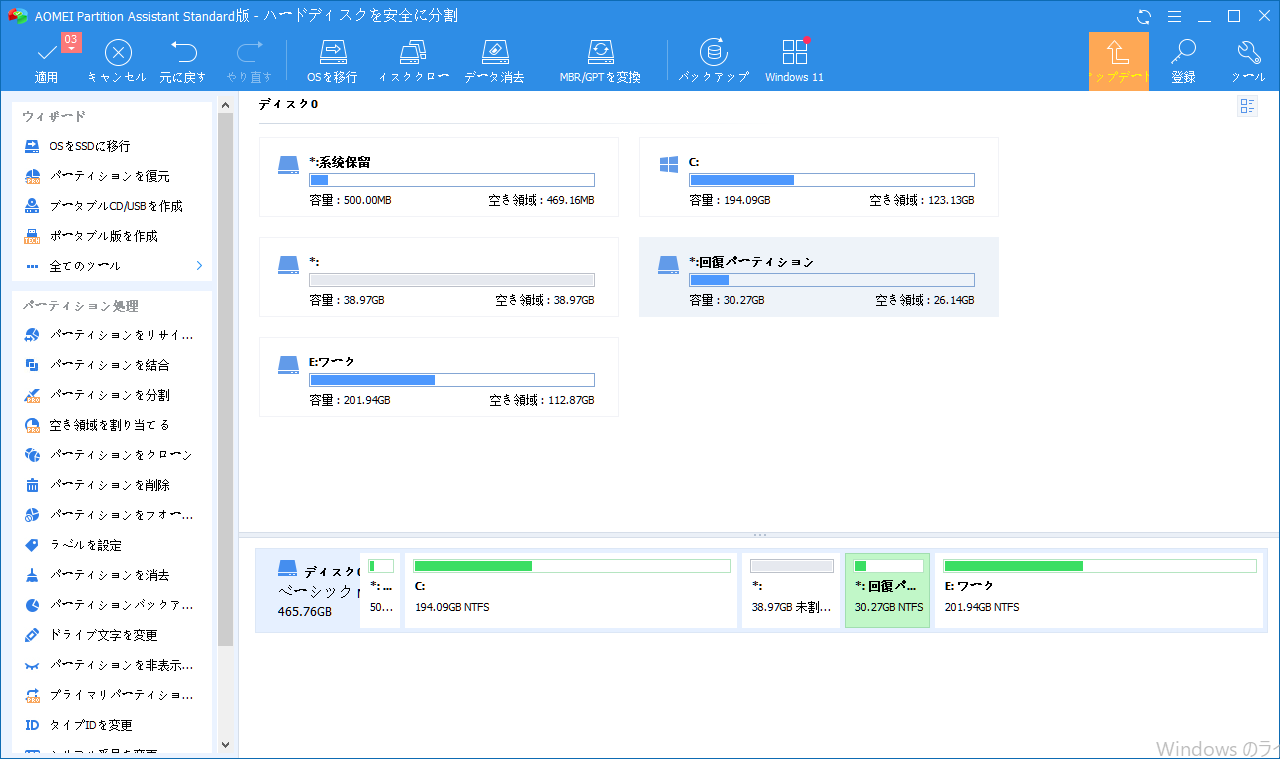Viewport: 1280px width, 759px height.
Task: Click the パーティション処理 section header
Action: (81, 306)
